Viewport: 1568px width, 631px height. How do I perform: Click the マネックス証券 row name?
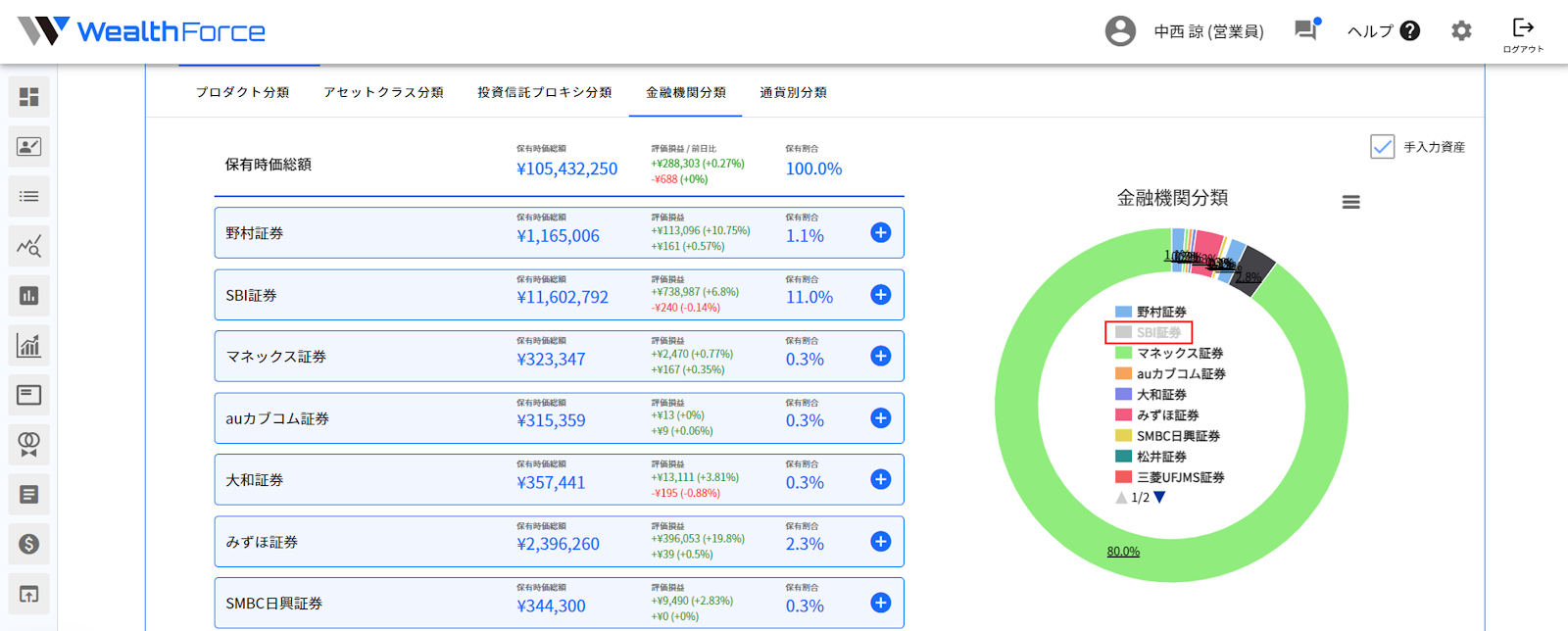(x=276, y=357)
